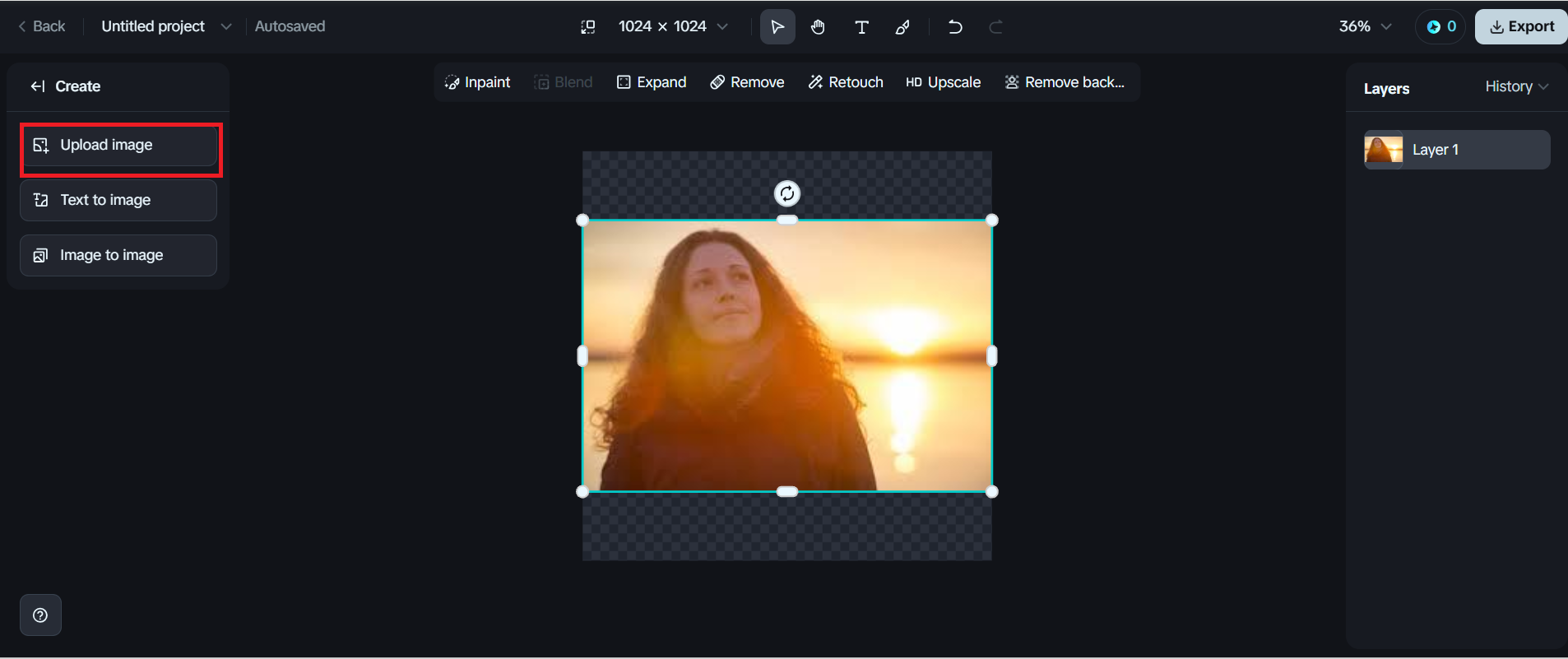Choose the Remove tool

(747, 82)
